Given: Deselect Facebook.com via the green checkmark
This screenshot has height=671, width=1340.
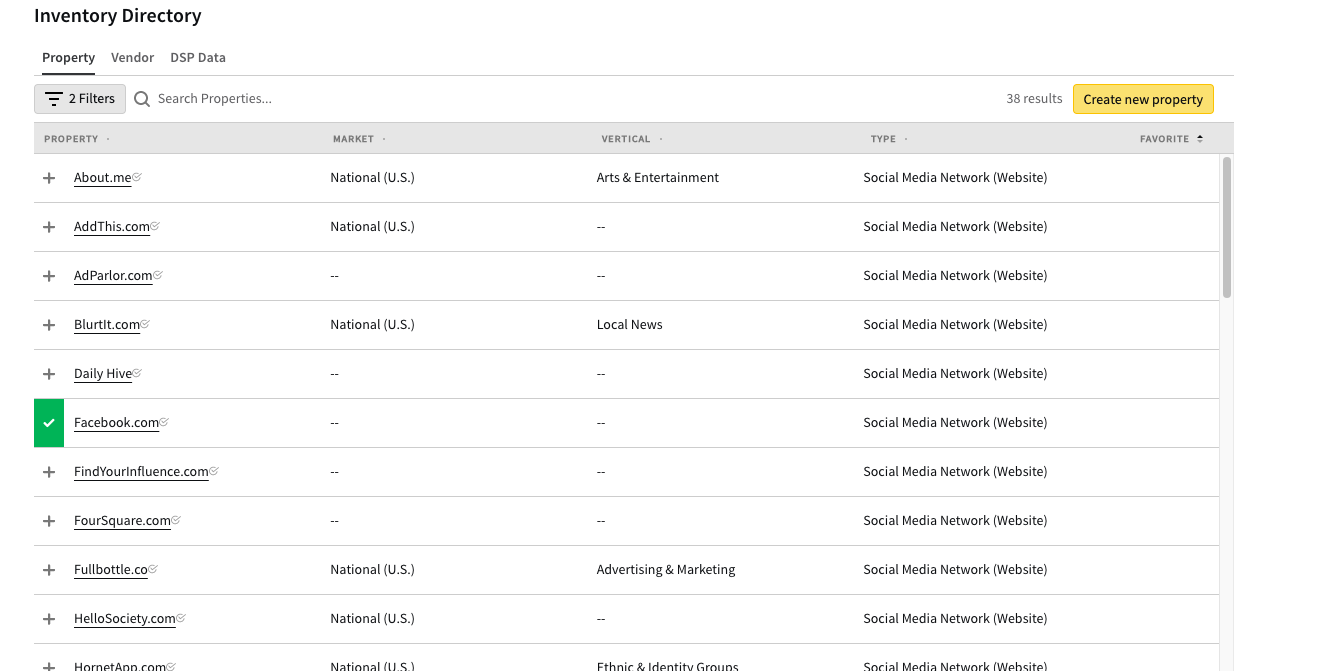Looking at the screenshot, I should [49, 423].
